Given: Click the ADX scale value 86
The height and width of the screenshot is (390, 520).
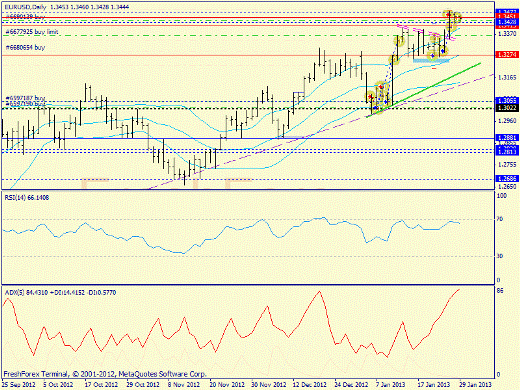Looking at the screenshot, I should (500, 291).
